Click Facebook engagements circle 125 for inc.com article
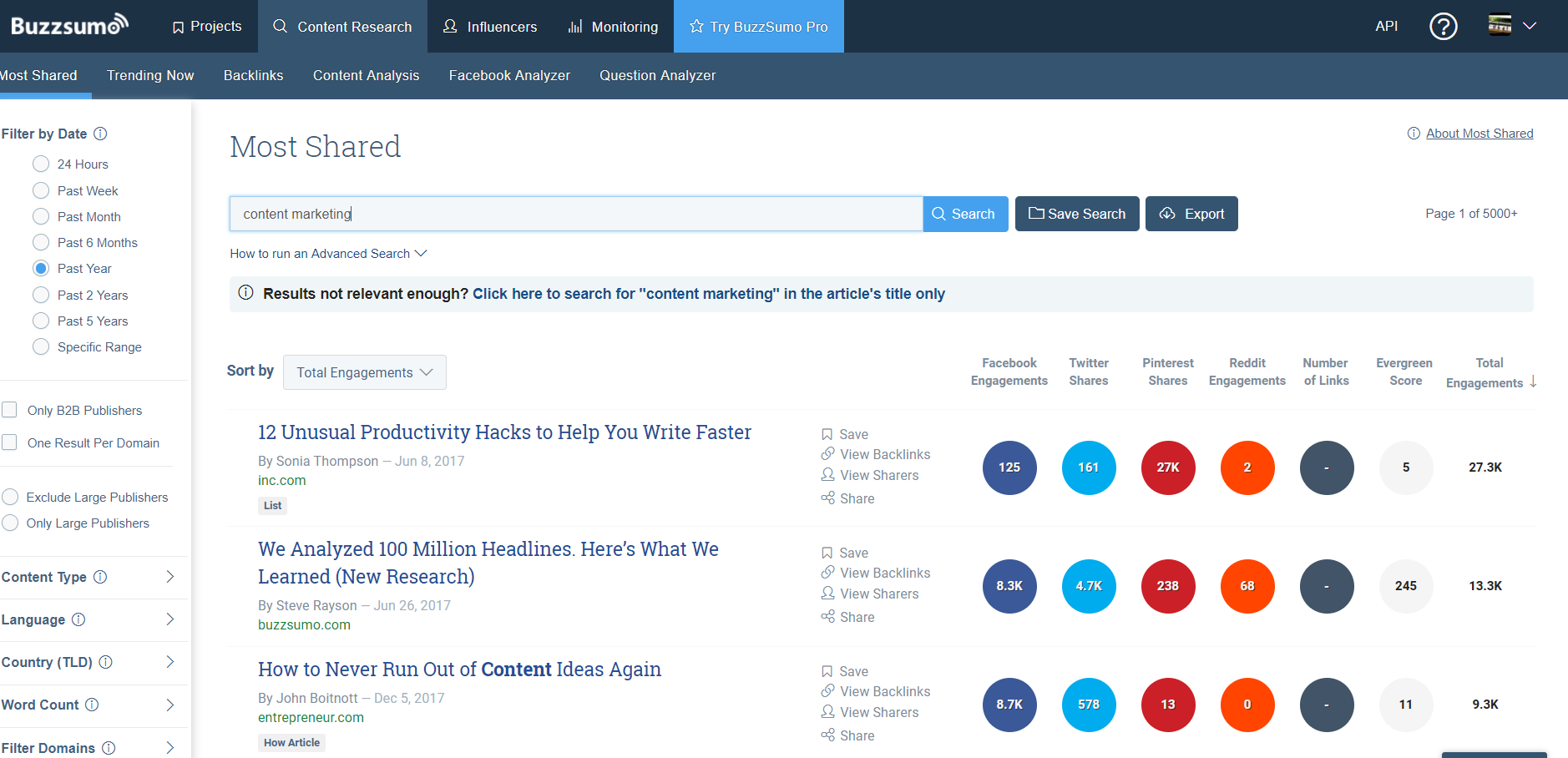Viewport: 1568px width, 758px height. click(1009, 467)
